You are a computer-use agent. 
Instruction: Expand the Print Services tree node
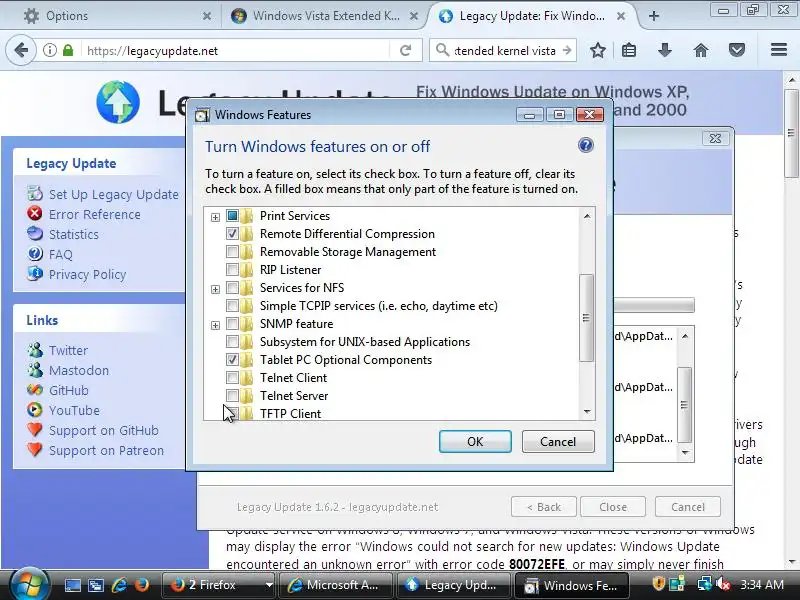[215, 217]
